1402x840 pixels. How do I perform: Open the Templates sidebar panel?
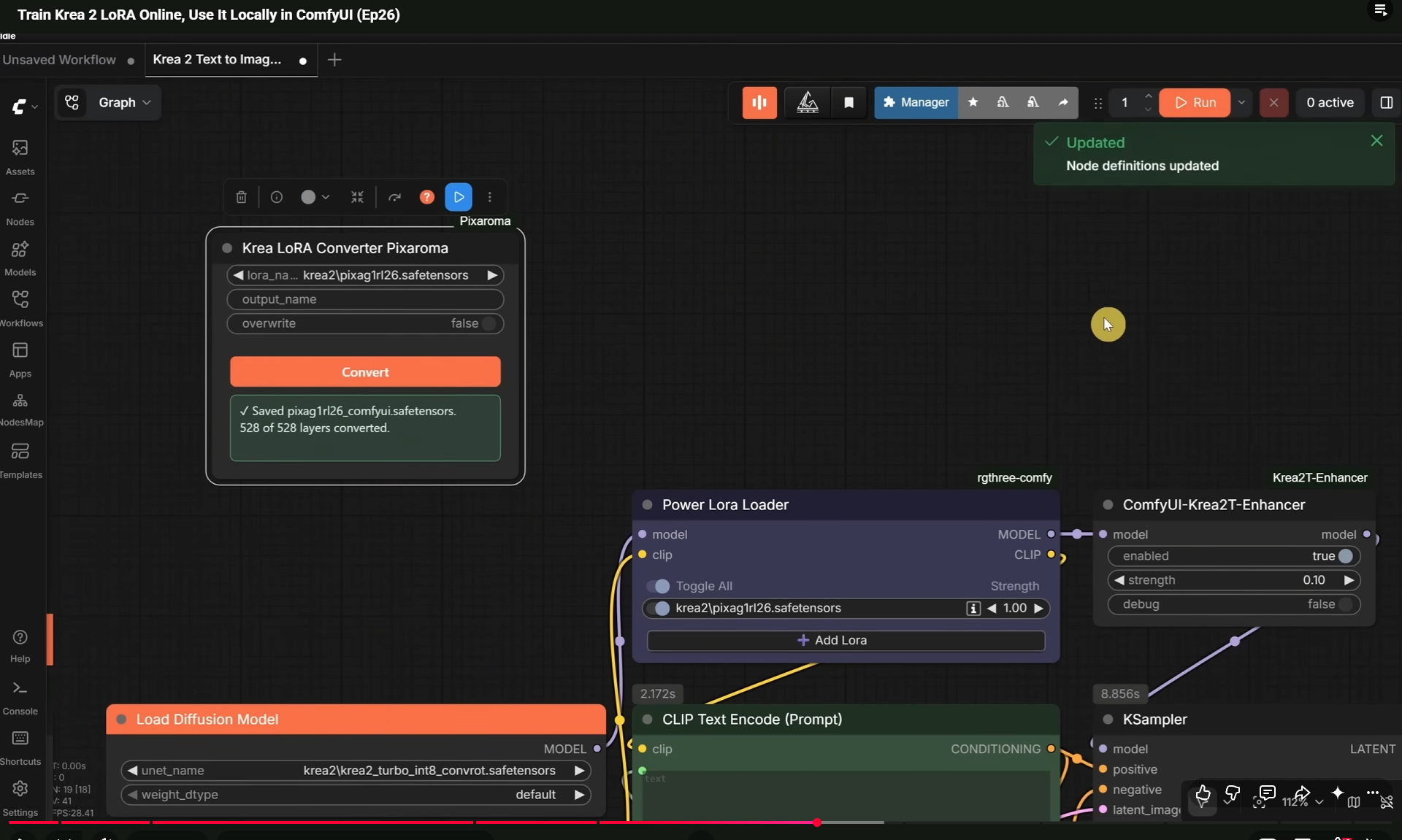pyautogui.click(x=20, y=461)
